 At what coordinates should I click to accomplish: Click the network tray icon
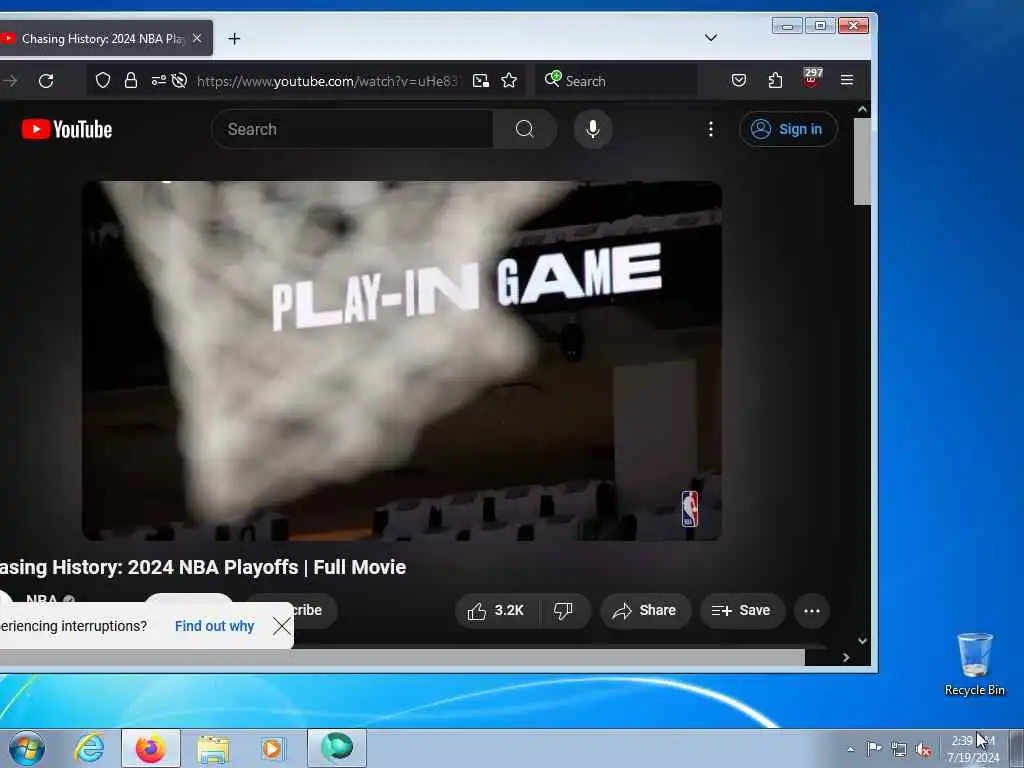[899, 749]
